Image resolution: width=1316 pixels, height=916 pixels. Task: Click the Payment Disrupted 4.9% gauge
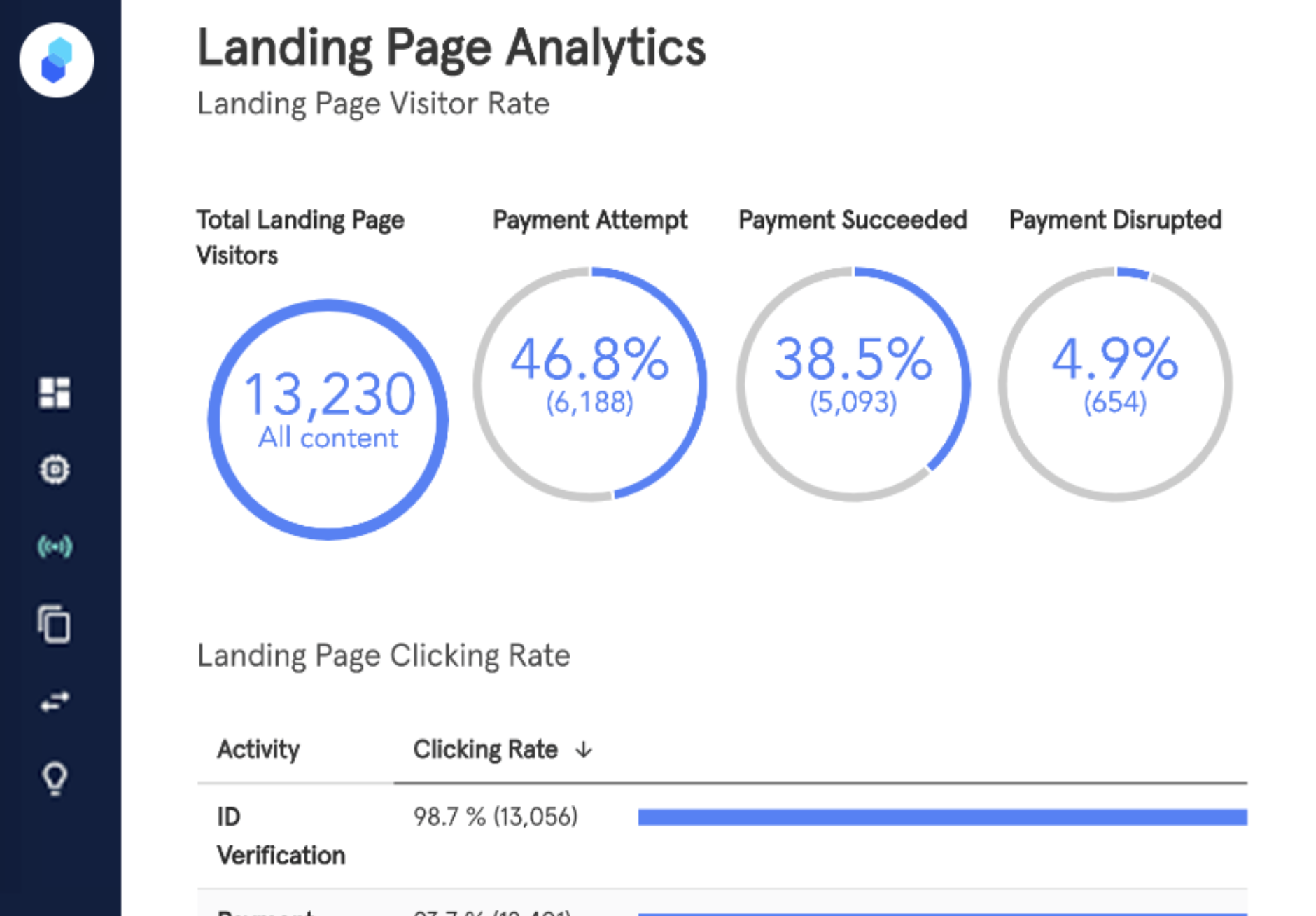click(x=1116, y=384)
